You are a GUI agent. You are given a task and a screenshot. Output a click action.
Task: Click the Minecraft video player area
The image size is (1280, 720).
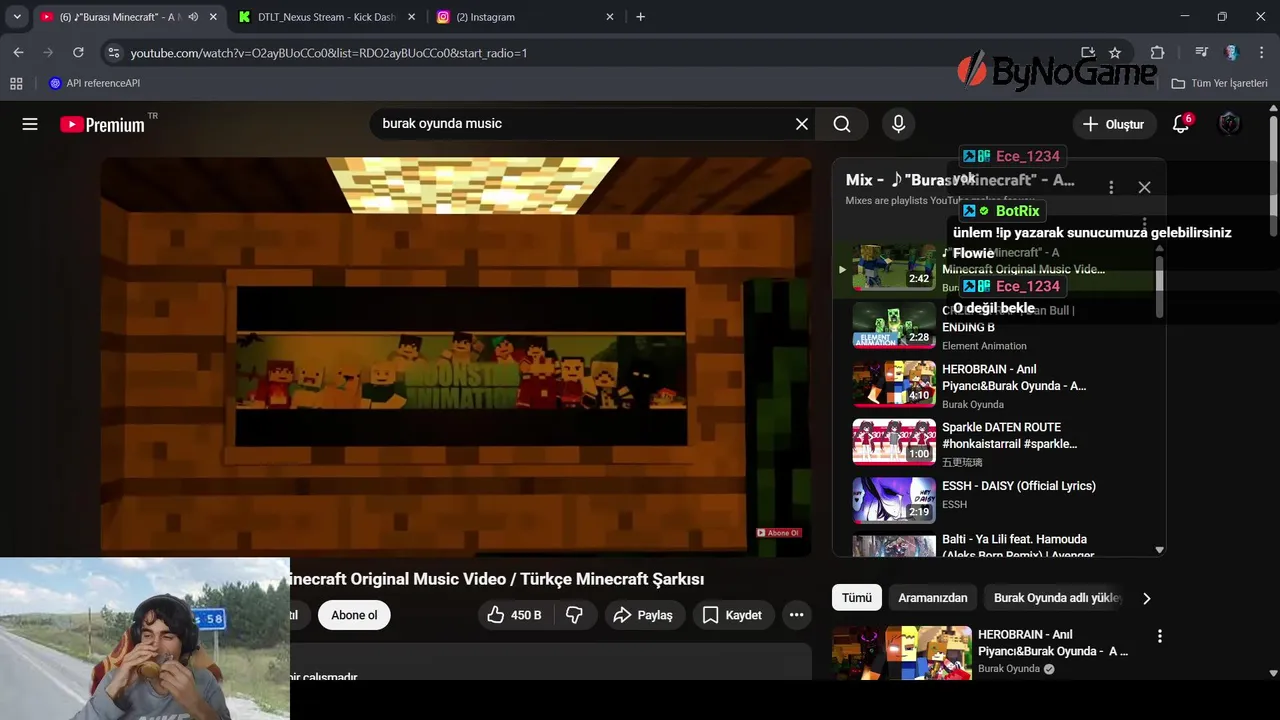pos(456,356)
